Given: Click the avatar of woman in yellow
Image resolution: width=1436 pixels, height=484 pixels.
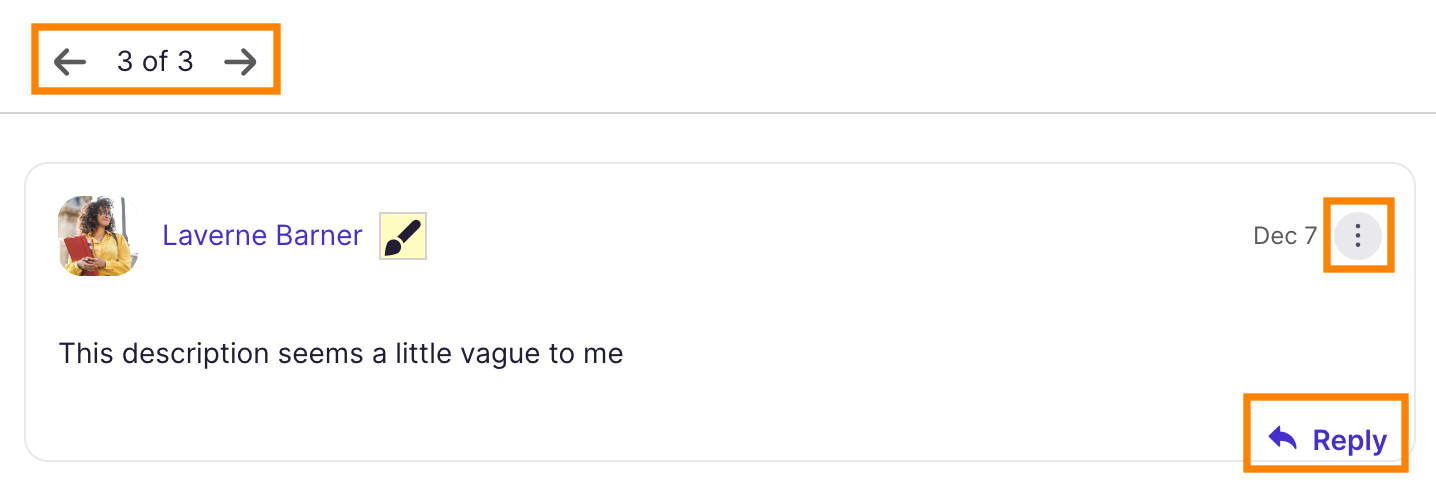Looking at the screenshot, I should tap(98, 236).
